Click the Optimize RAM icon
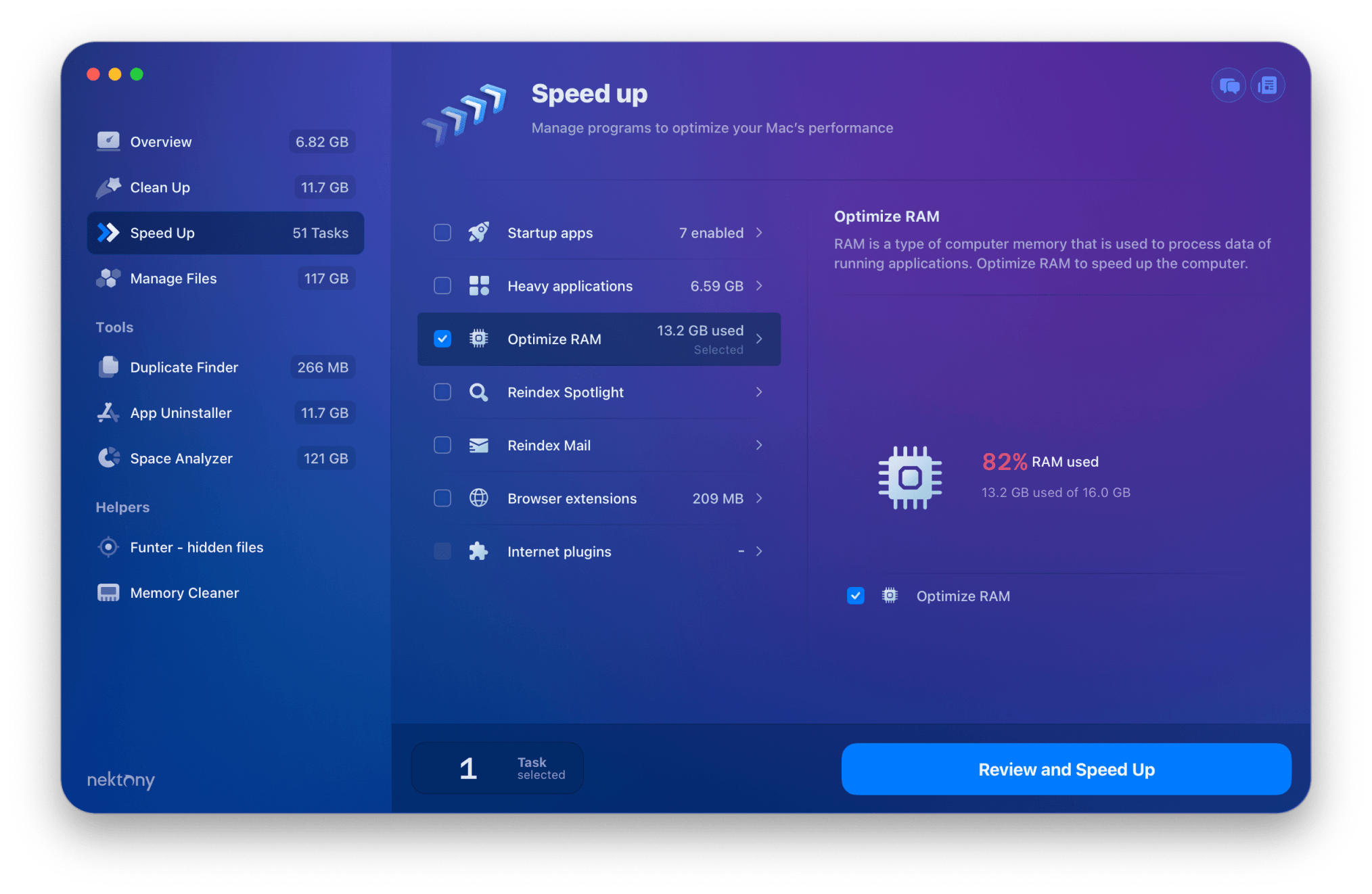1372x894 pixels. 479,338
